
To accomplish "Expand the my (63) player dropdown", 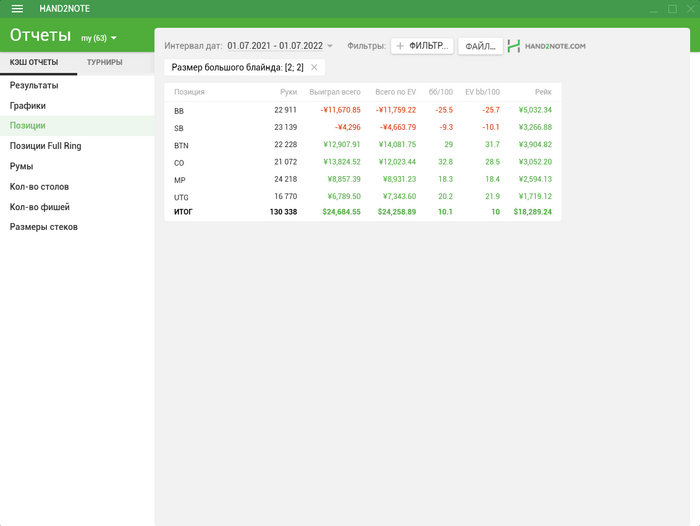I will (99, 38).
